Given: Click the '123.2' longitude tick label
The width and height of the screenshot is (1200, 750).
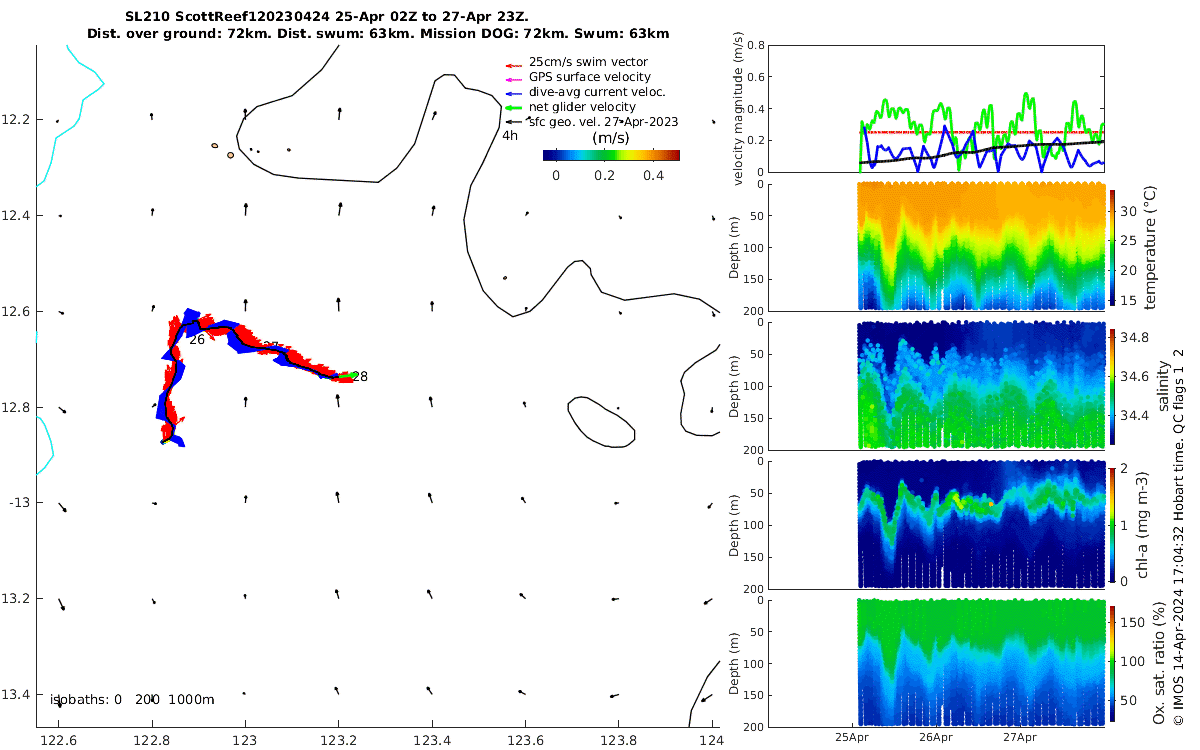Looking at the screenshot, I should tap(339, 740).
